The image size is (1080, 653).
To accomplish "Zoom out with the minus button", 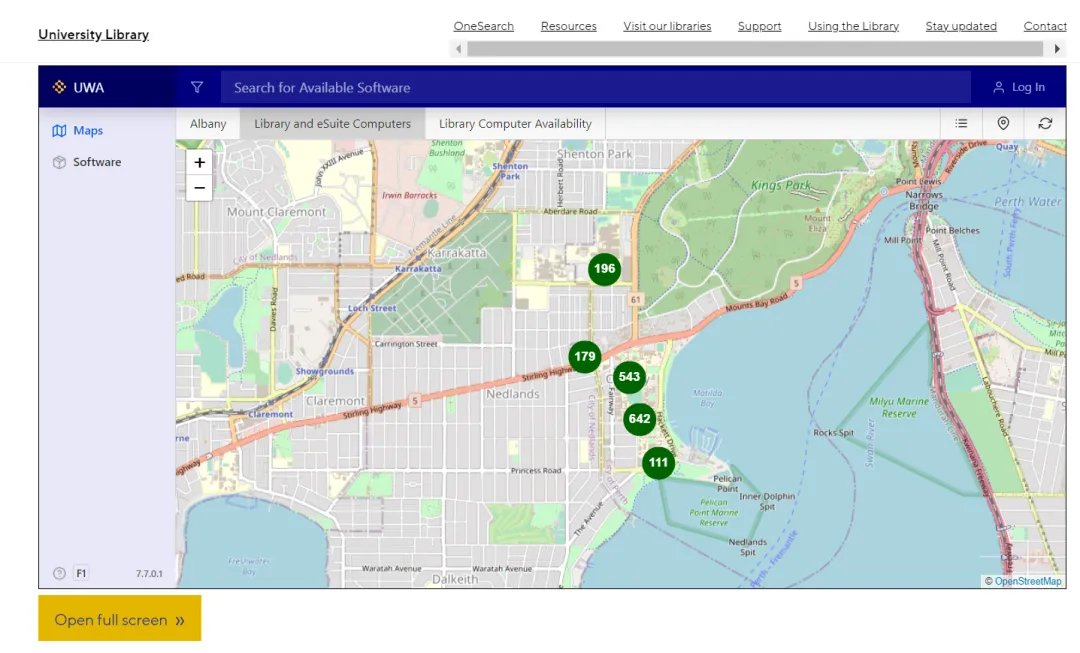I will pos(199,188).
